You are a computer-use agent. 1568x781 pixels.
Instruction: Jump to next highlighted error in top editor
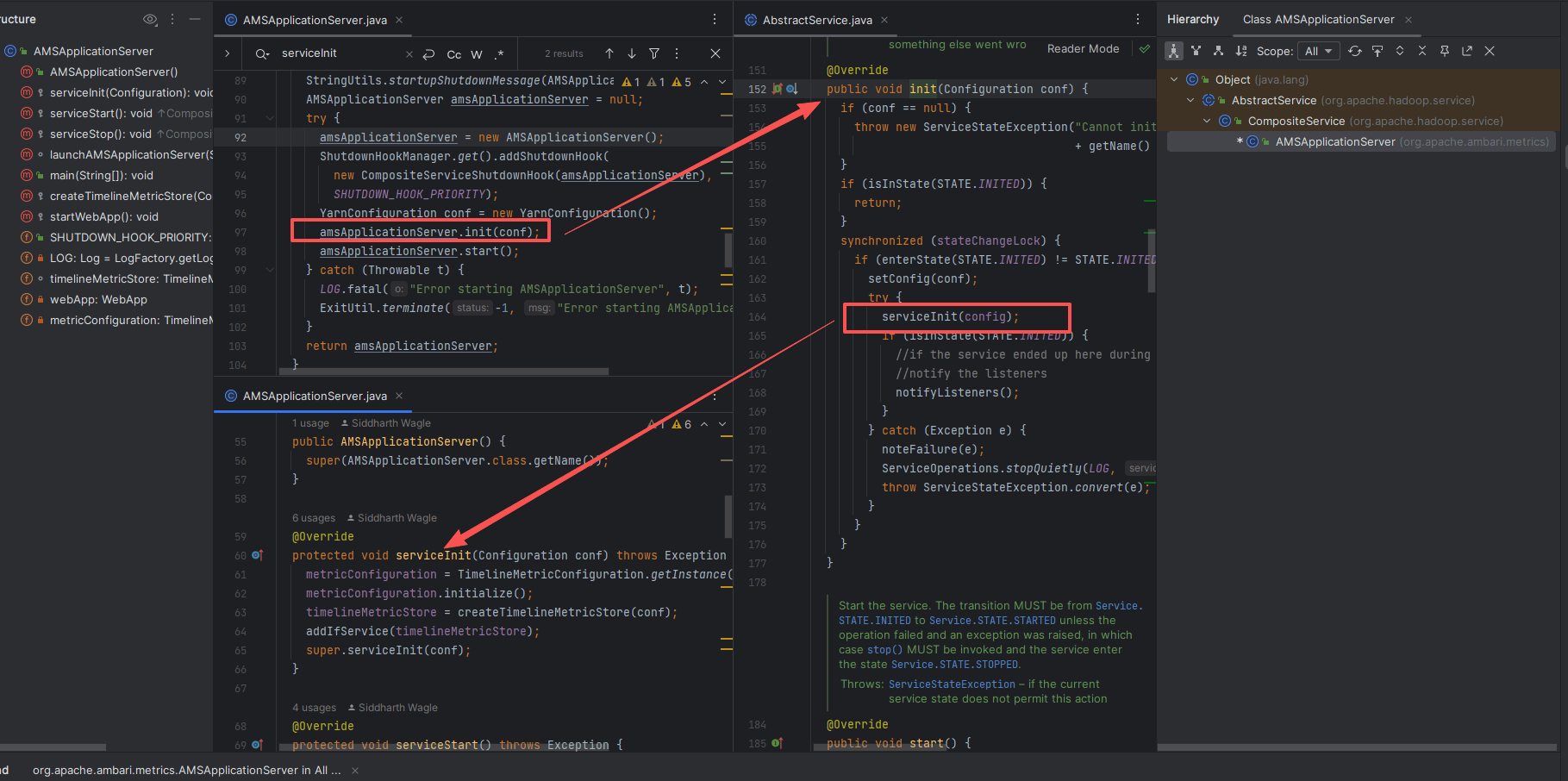pyautogui.click(x=722, y=82)
